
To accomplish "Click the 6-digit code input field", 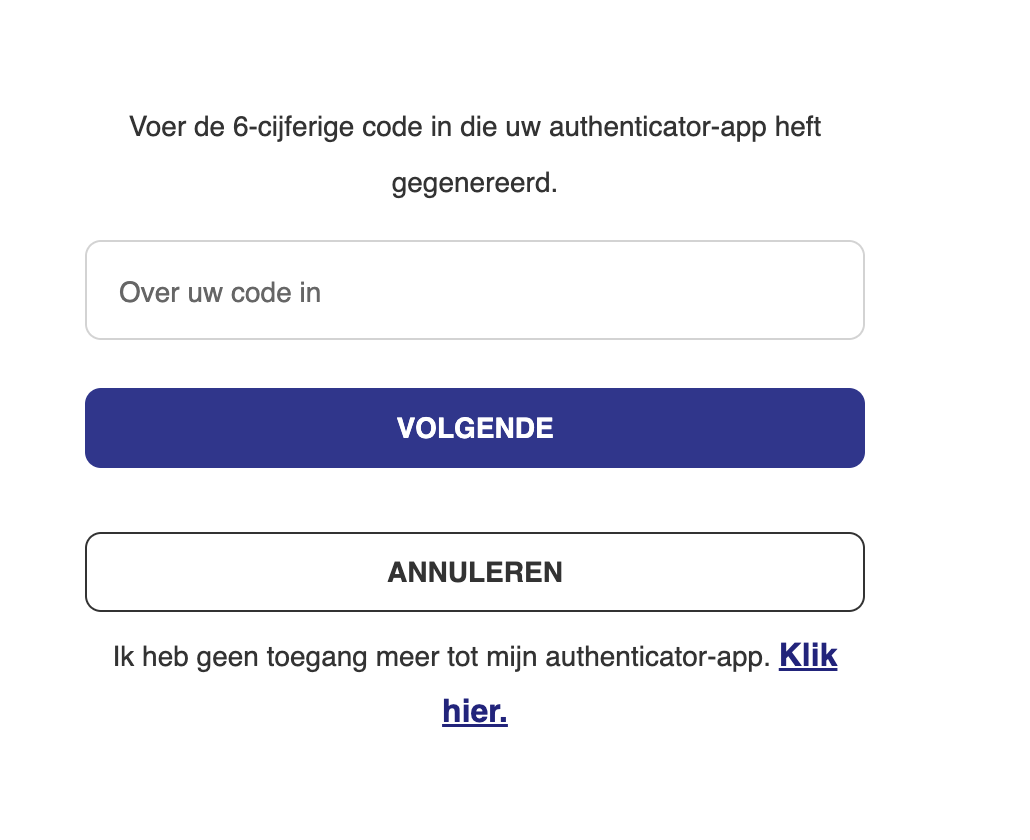I will pyautogui.click(x=475, y=290).
